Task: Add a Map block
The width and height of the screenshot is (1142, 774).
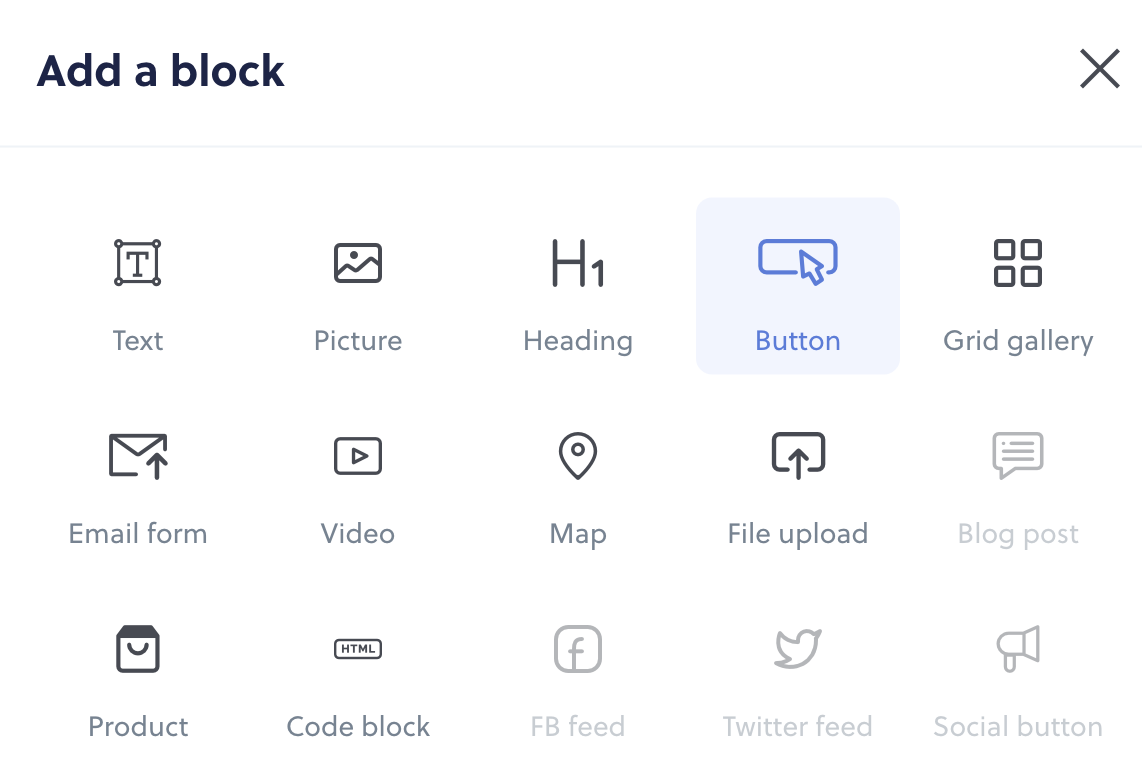Action: tap(577, 455)
